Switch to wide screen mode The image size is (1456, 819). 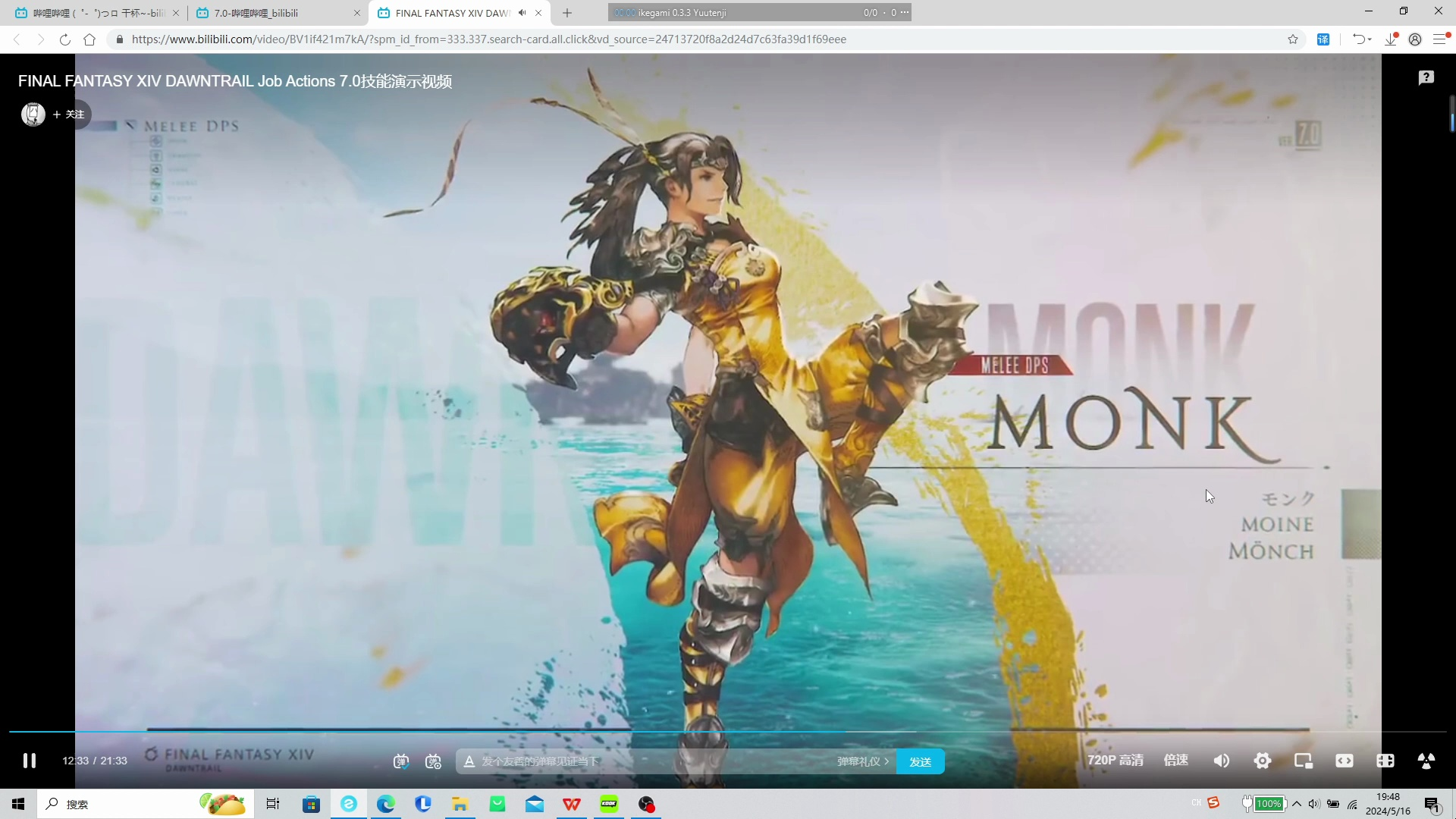coord(1345,761)
